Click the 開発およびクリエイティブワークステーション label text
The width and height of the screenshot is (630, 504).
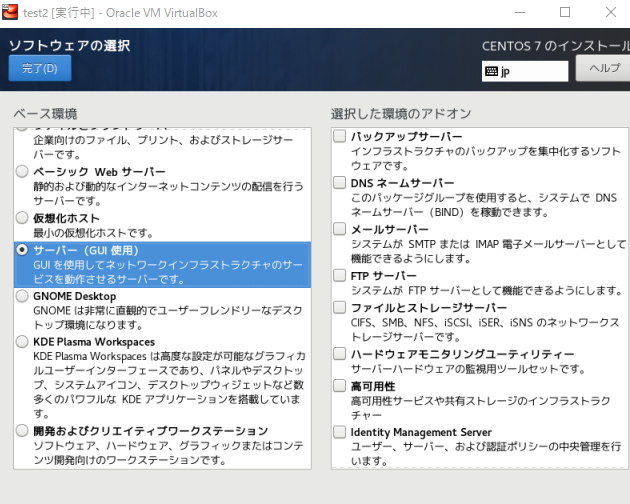tap(151, 431)
